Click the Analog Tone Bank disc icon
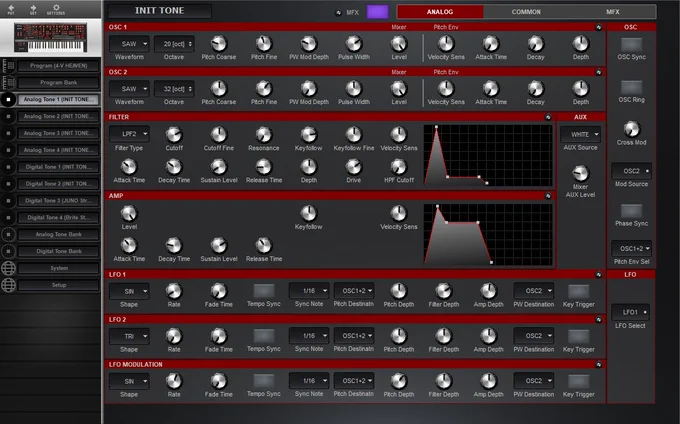Viewport: 680px width, 424px height. coord(8,235)
